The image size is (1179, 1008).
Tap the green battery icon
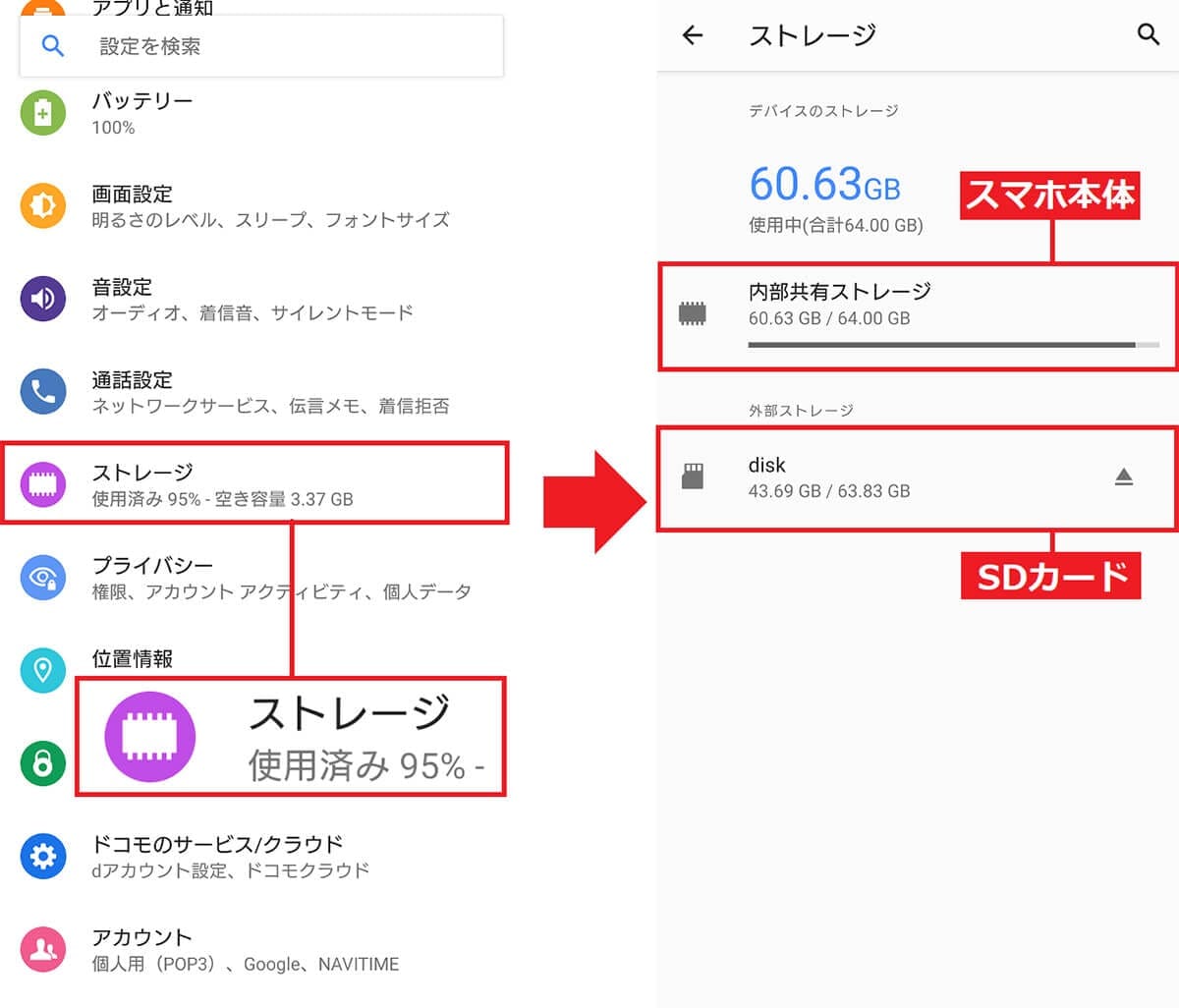point(43,113)
